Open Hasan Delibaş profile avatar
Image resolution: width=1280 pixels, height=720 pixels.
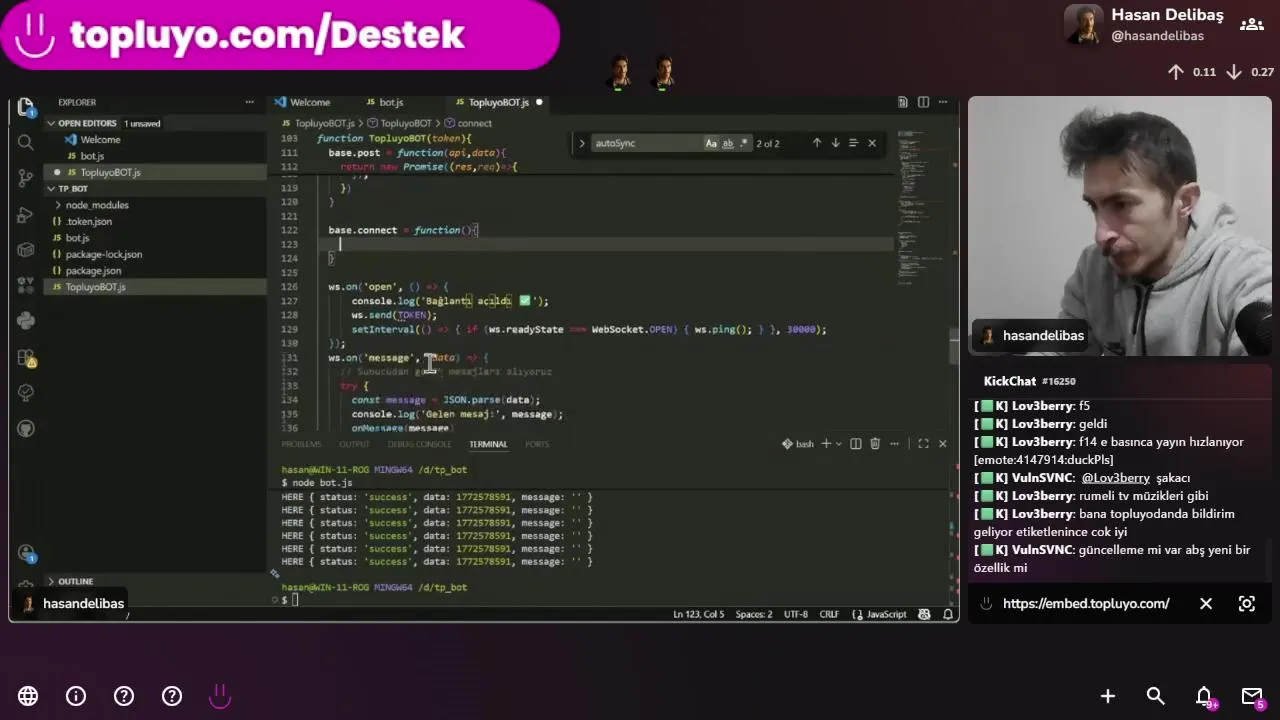(x=1083, y=25)
